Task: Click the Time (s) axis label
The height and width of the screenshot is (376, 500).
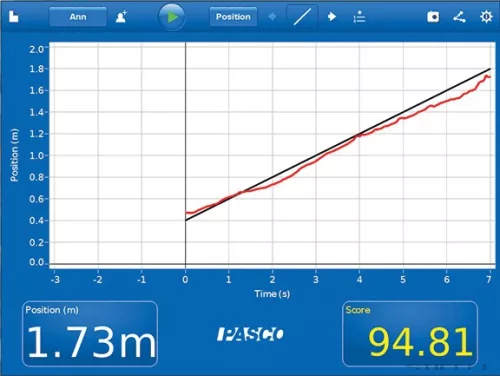Action: click(272, 294)
